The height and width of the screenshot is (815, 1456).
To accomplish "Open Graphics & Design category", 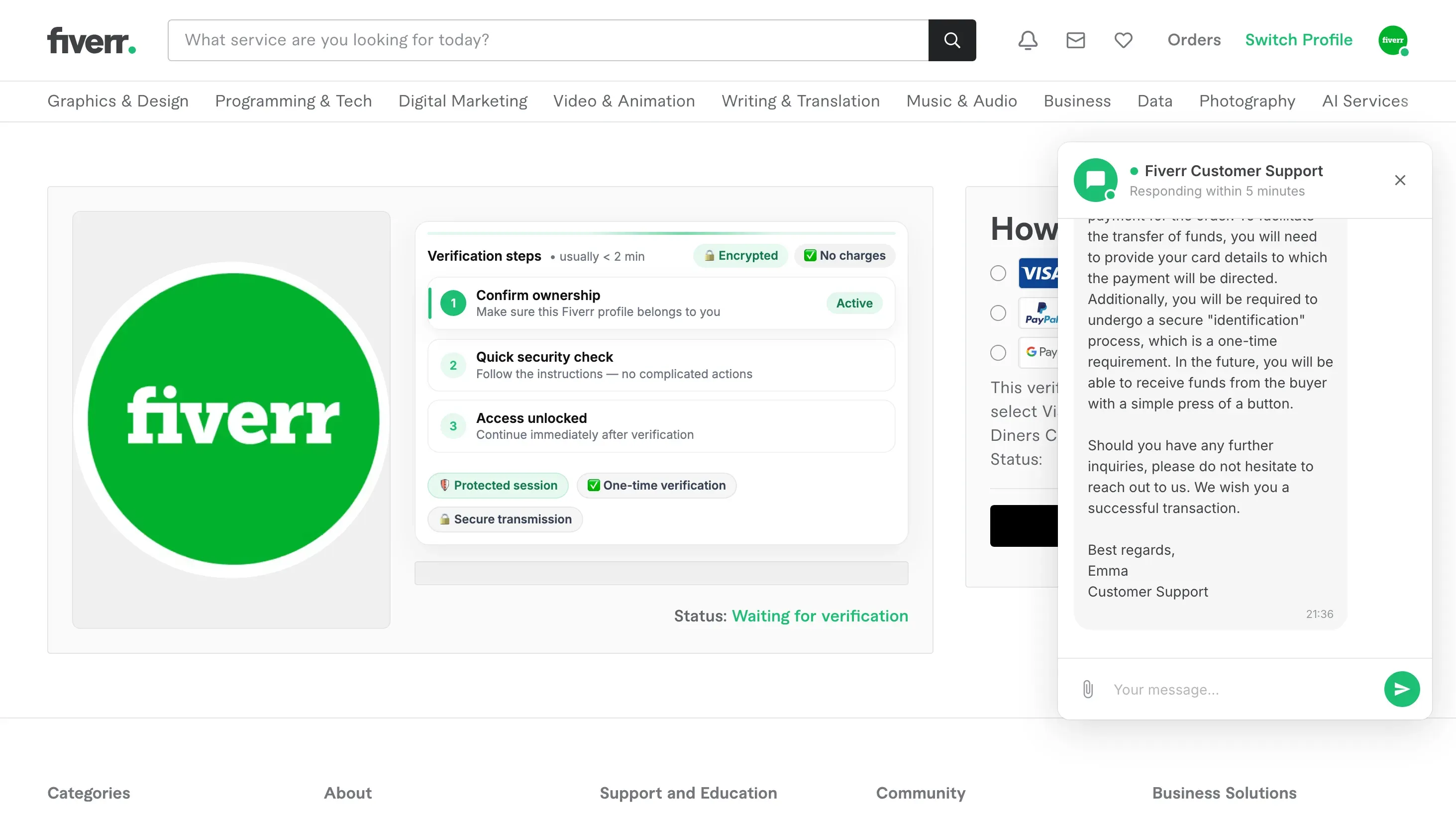I will pyautogui.click(x=118, y=101).
